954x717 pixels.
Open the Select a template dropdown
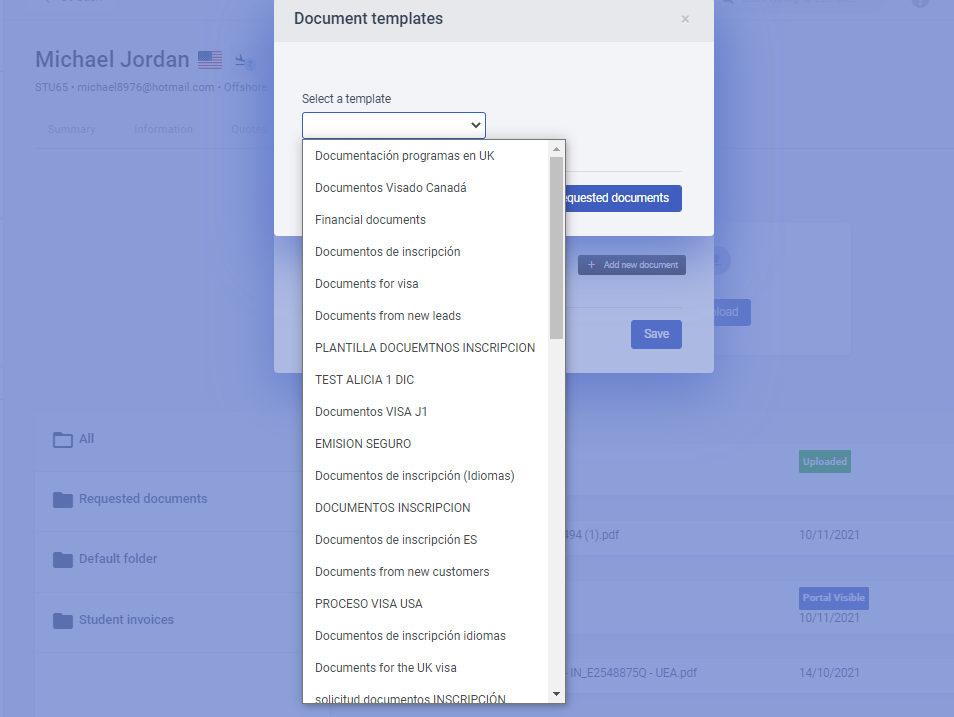[394, 125]
